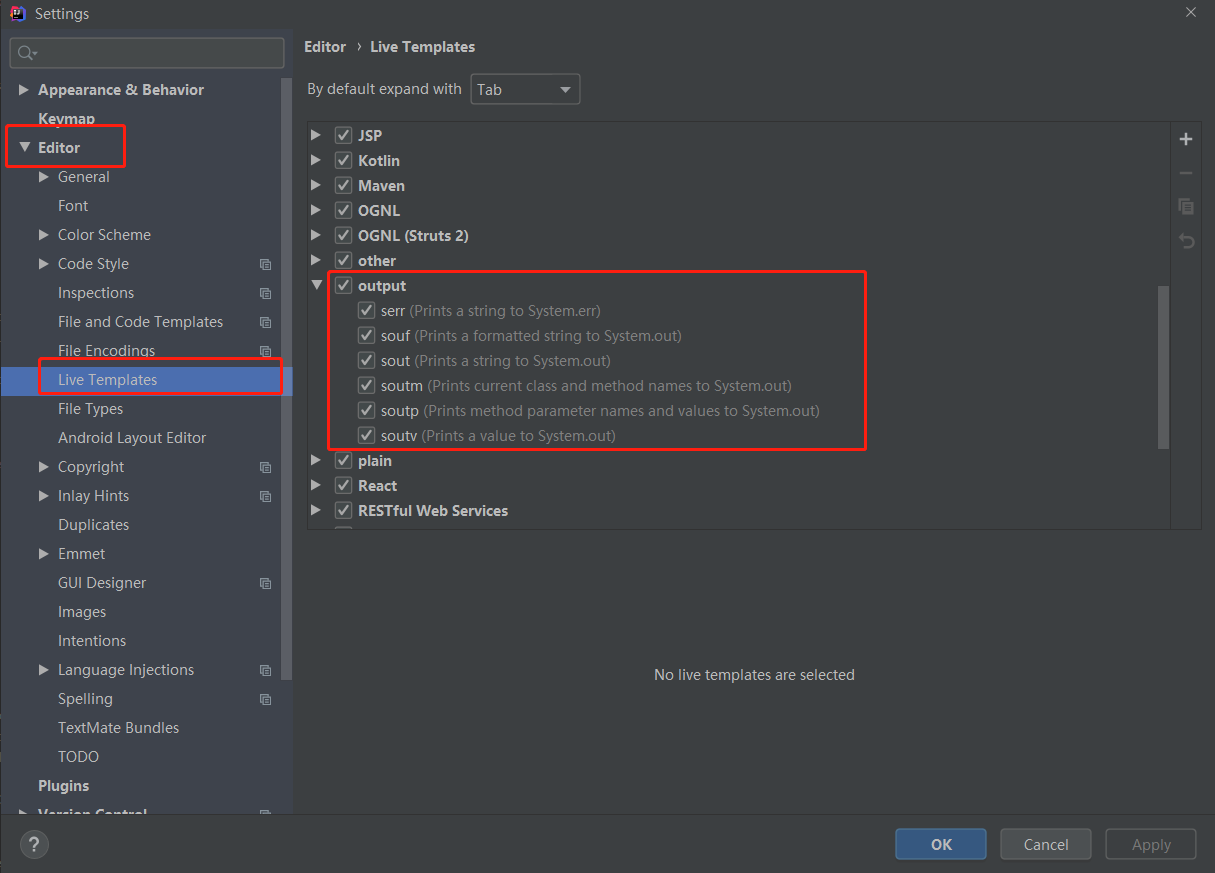The image size is (1215, 873).
Task: Click Editor in the breadcrumb header
Action: click(325, 46)
